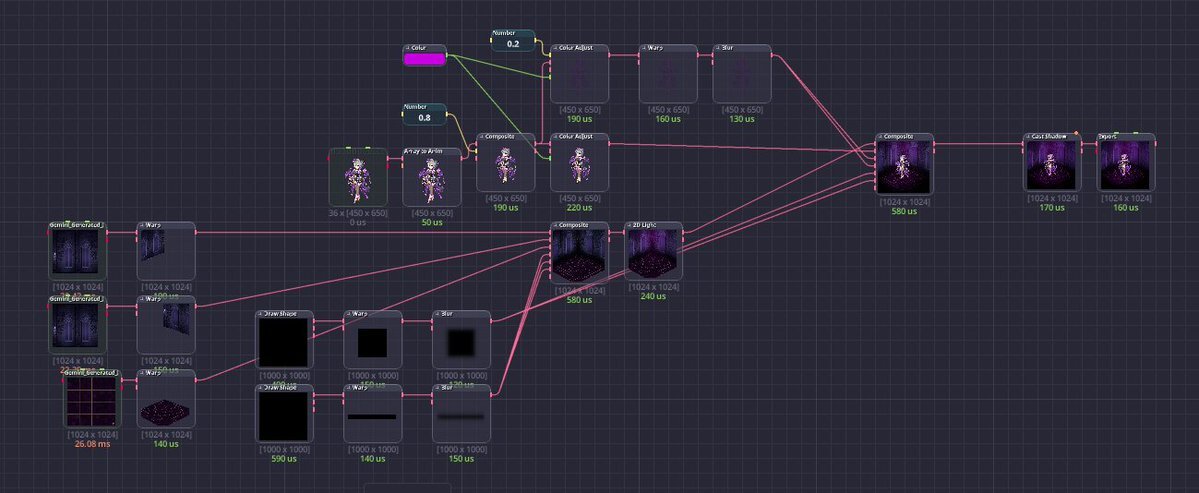The image size is (1199, 493).
Task: Select the Composite node feeding Cast Shadow
Action: pyautogui.click(x=905, y=167)
